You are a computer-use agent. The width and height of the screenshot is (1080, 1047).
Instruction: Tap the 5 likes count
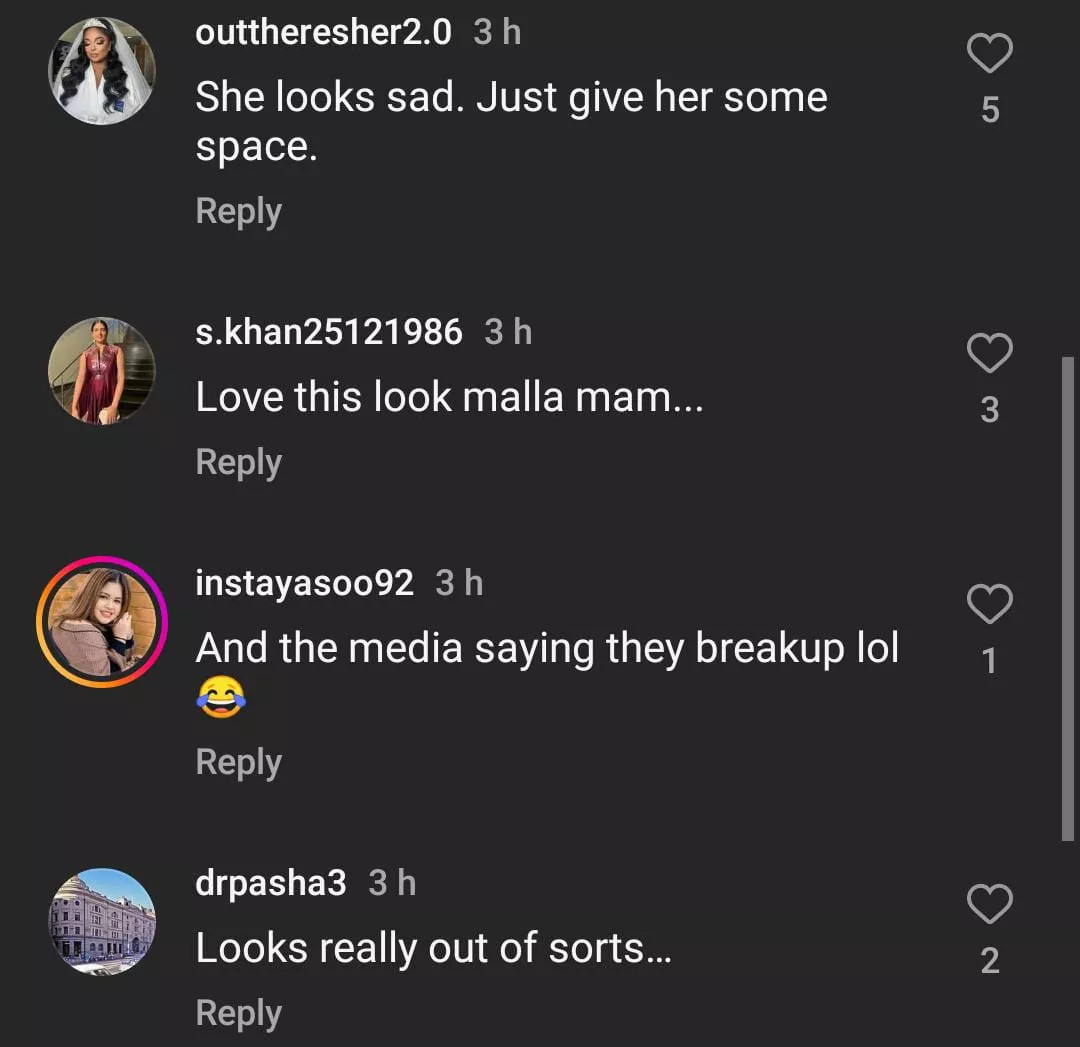click(x=990, y=110)
